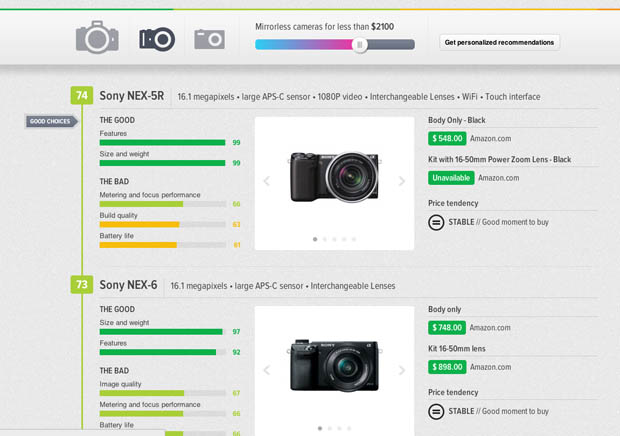This screenshot has height=436, width=620.
Task: Click 'Kit with 16-50mm Power Zoom Lens - Black'
Action: point(500,159)
